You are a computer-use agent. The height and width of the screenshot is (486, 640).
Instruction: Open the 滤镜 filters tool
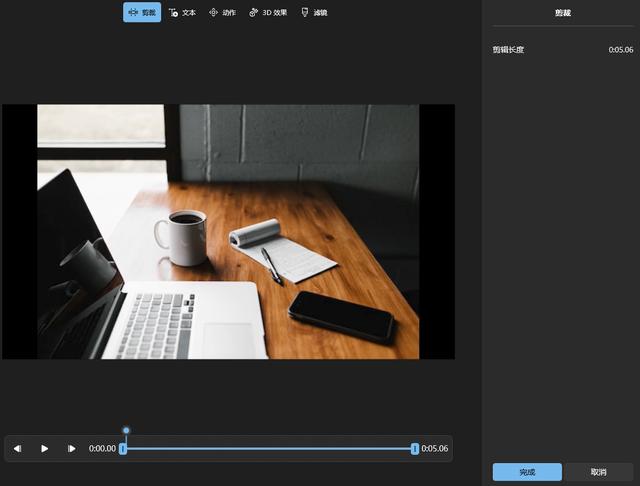[x=314, y=13]
